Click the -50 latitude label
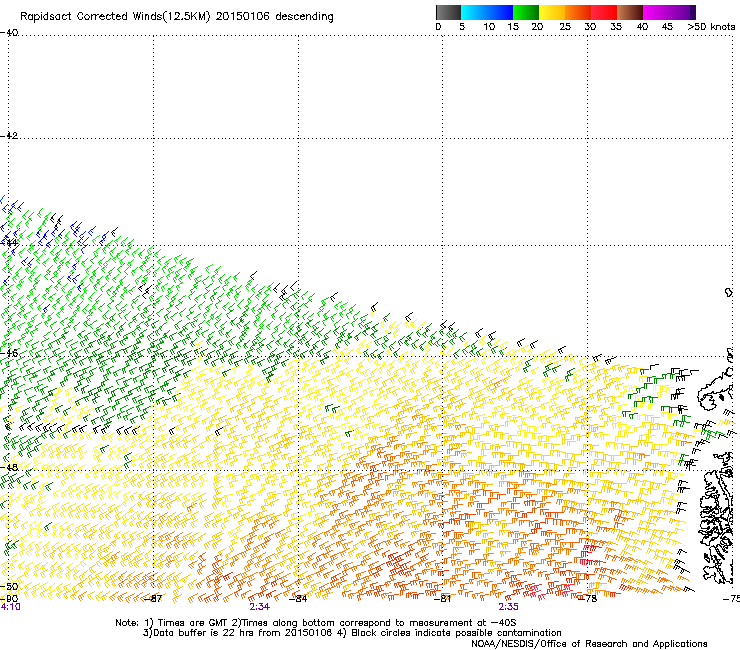Image resolution: width=740 pixels, height=650 pixels. [x=9, y=586]
